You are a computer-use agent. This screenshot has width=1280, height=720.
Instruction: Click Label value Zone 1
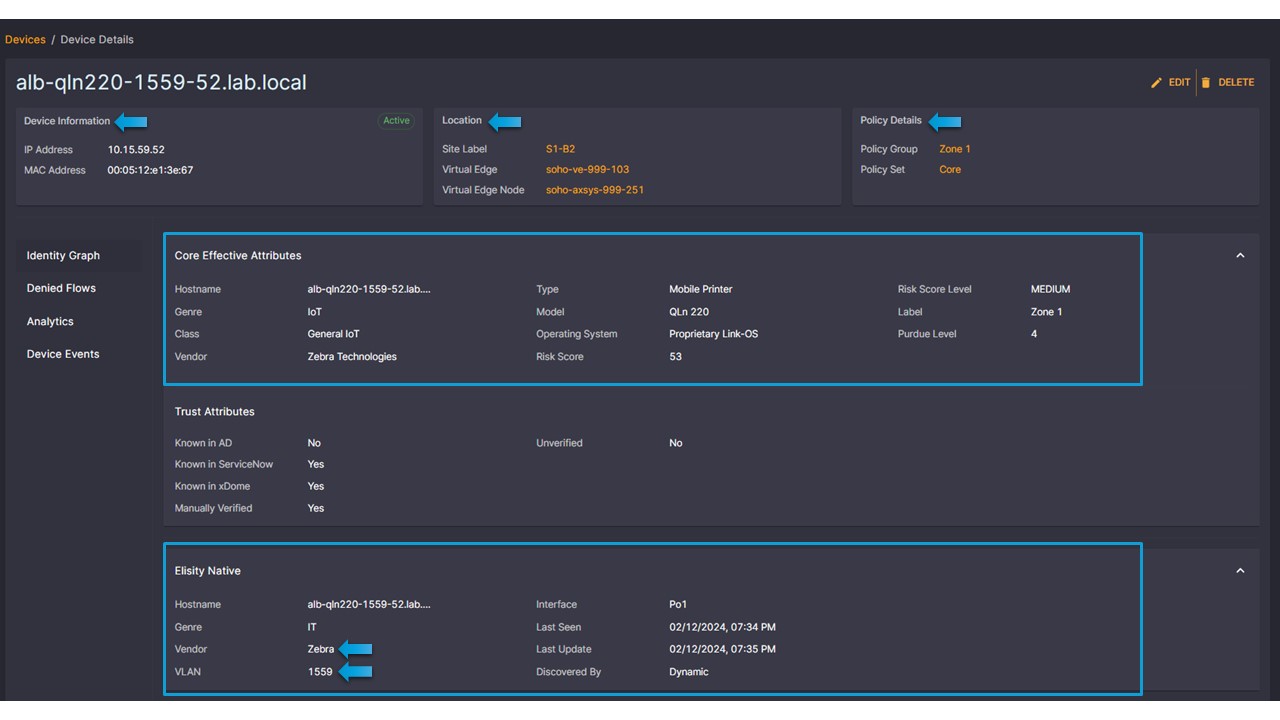click(x=1046, y=312)
